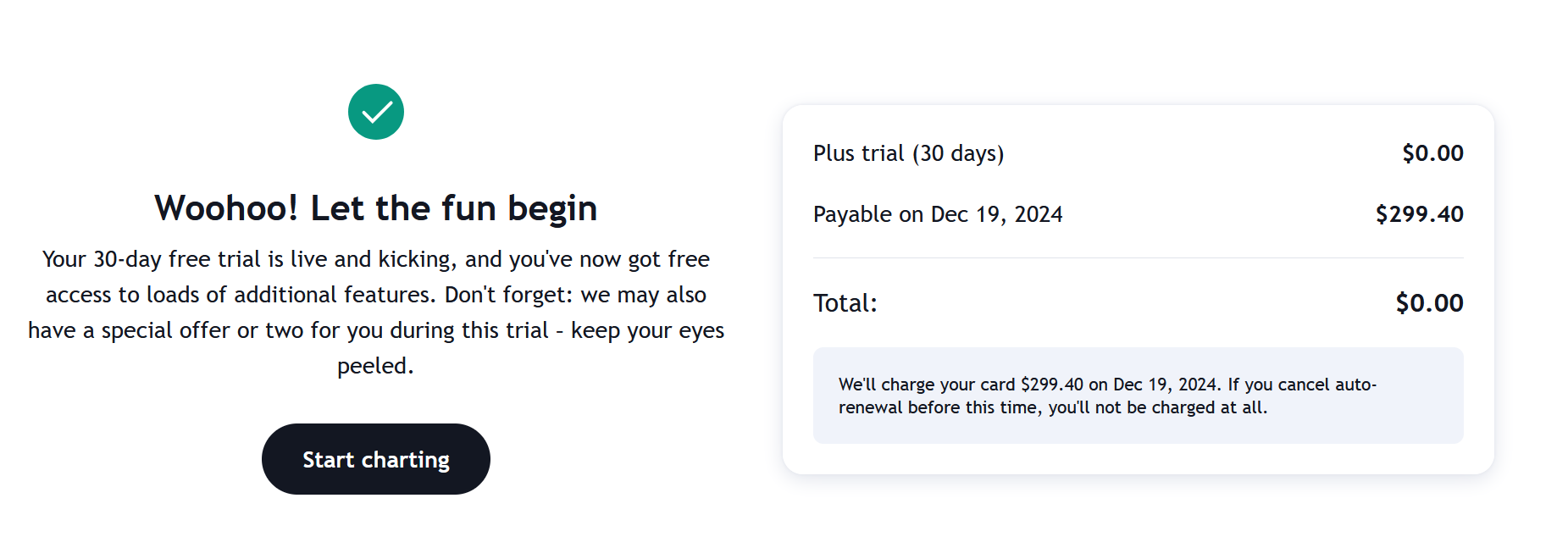This screenshot has width=1568, height=559.
Task: Click the Total: label
Action: pyautogui.click(x=845, y=303)
